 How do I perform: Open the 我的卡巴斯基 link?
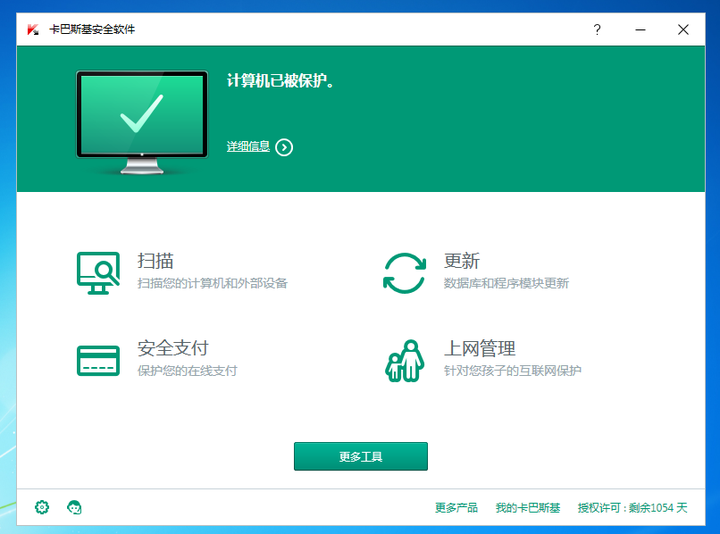click(528, 507)
